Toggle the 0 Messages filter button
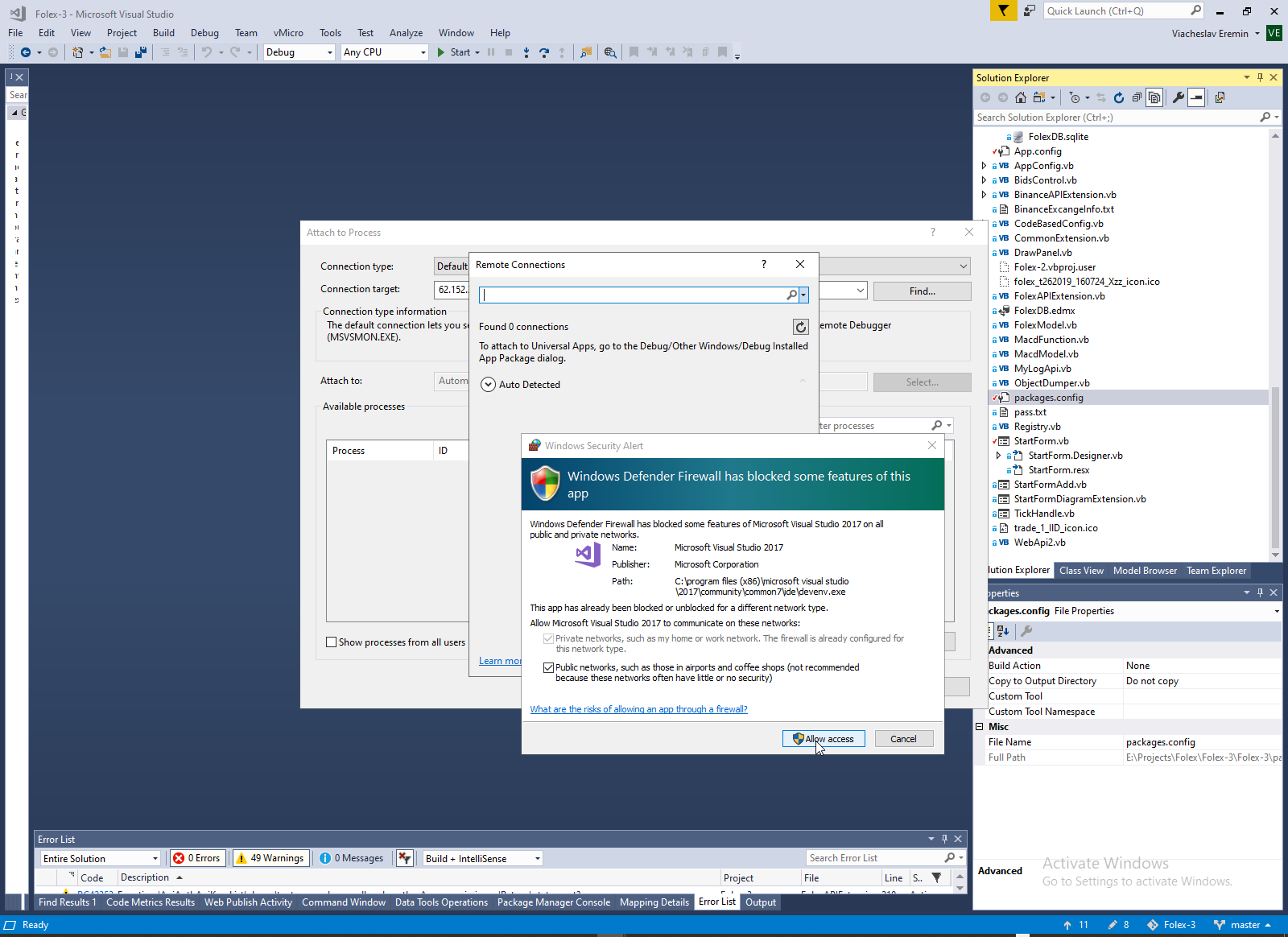Image resolution: width=1288 pixels, height=937 pixels. click(352, 858)
